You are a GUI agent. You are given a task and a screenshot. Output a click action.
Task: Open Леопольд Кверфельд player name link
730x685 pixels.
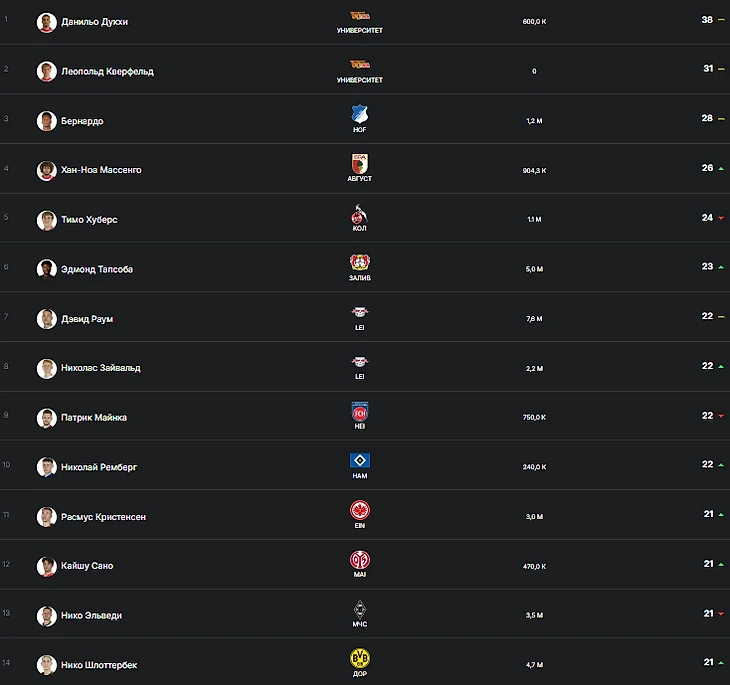pyautogui.click(x=108, y=71)
